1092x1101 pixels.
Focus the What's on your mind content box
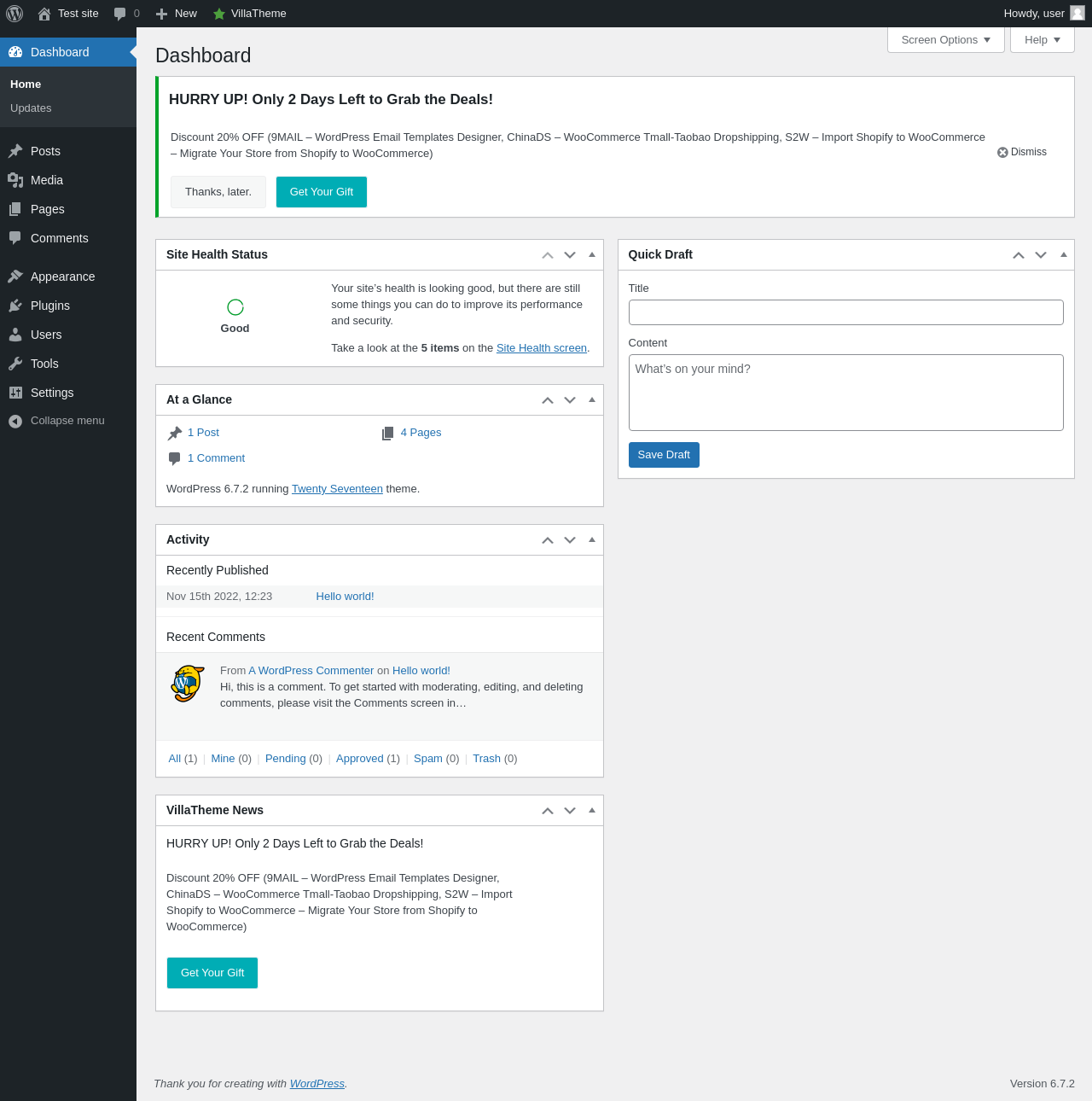846,393
